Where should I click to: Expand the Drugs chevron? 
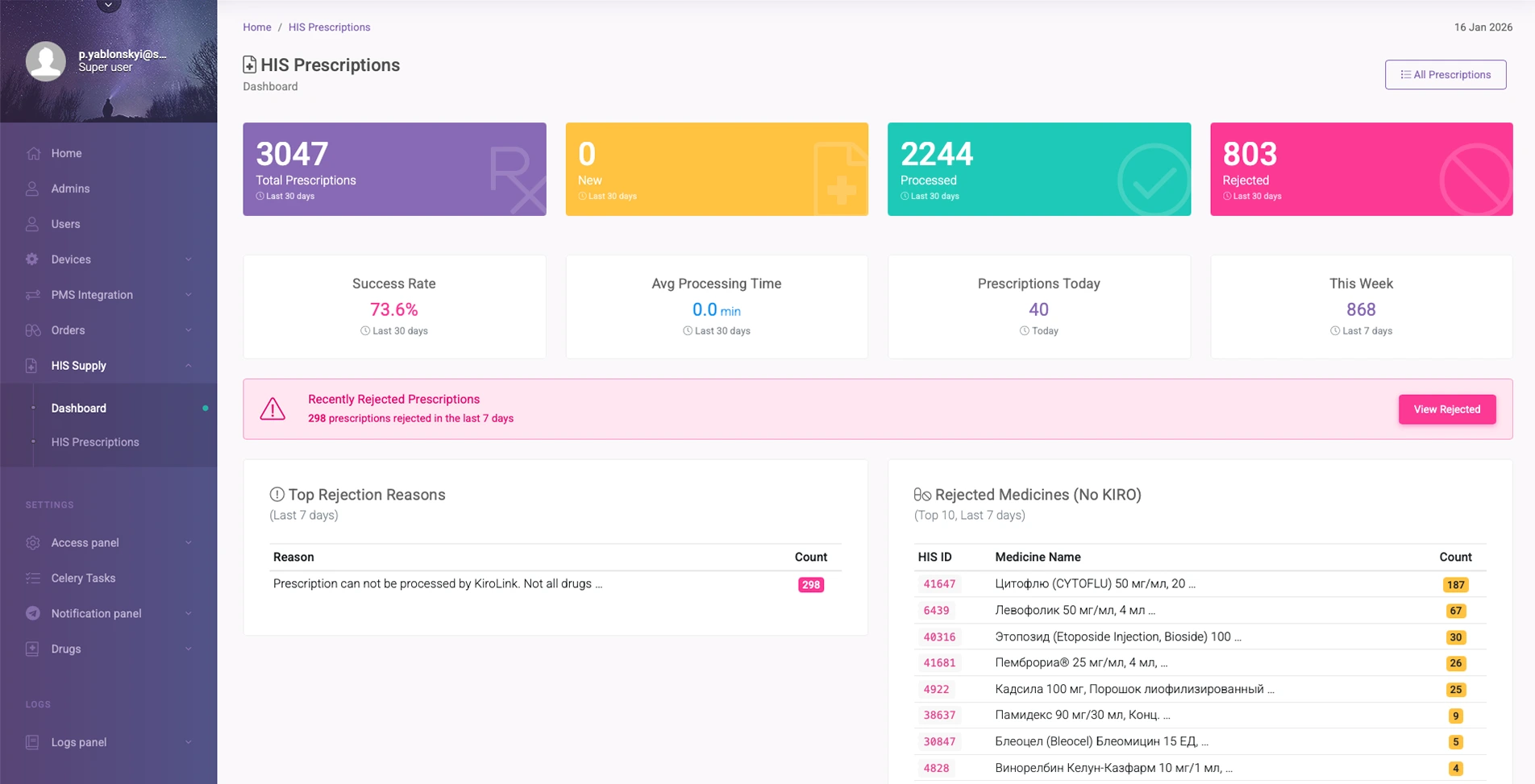pyautogui.click(x=189, y=649)
